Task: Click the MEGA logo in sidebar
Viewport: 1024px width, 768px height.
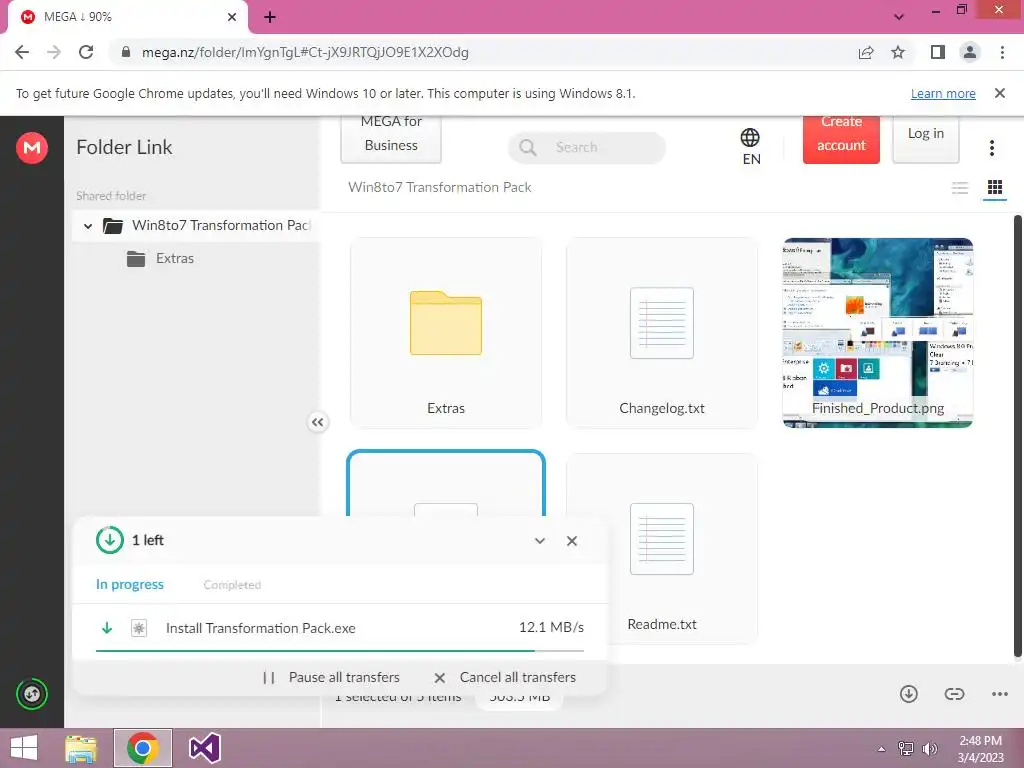Action: click(31, 148)
